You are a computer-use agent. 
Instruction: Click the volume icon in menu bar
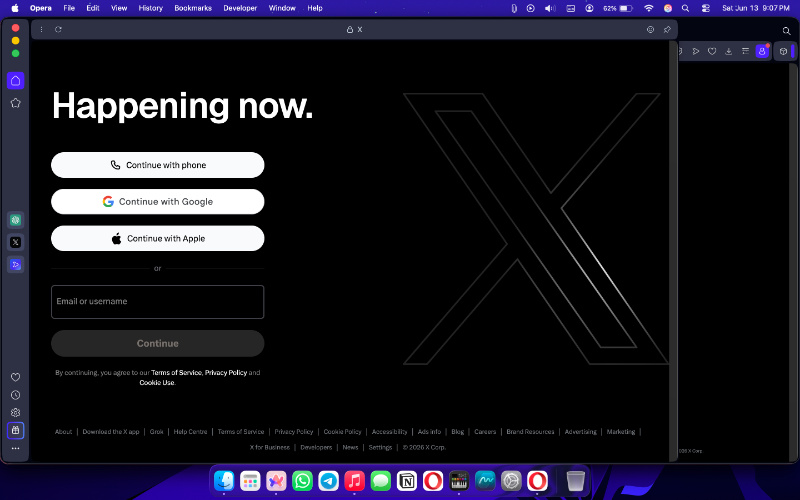coord(550,8)
